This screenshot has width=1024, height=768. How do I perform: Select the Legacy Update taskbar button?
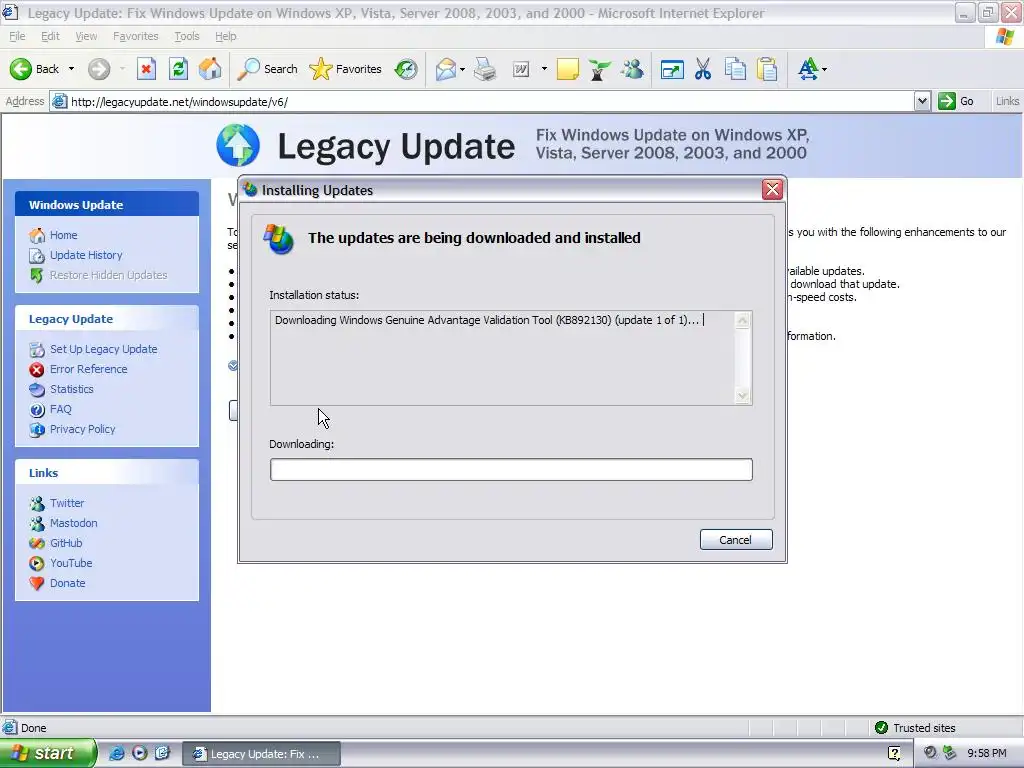261,754
